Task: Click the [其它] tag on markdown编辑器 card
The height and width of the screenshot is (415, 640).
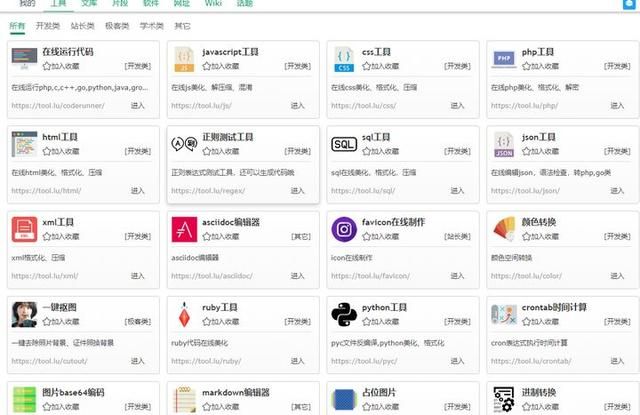Action: point(301,407)
